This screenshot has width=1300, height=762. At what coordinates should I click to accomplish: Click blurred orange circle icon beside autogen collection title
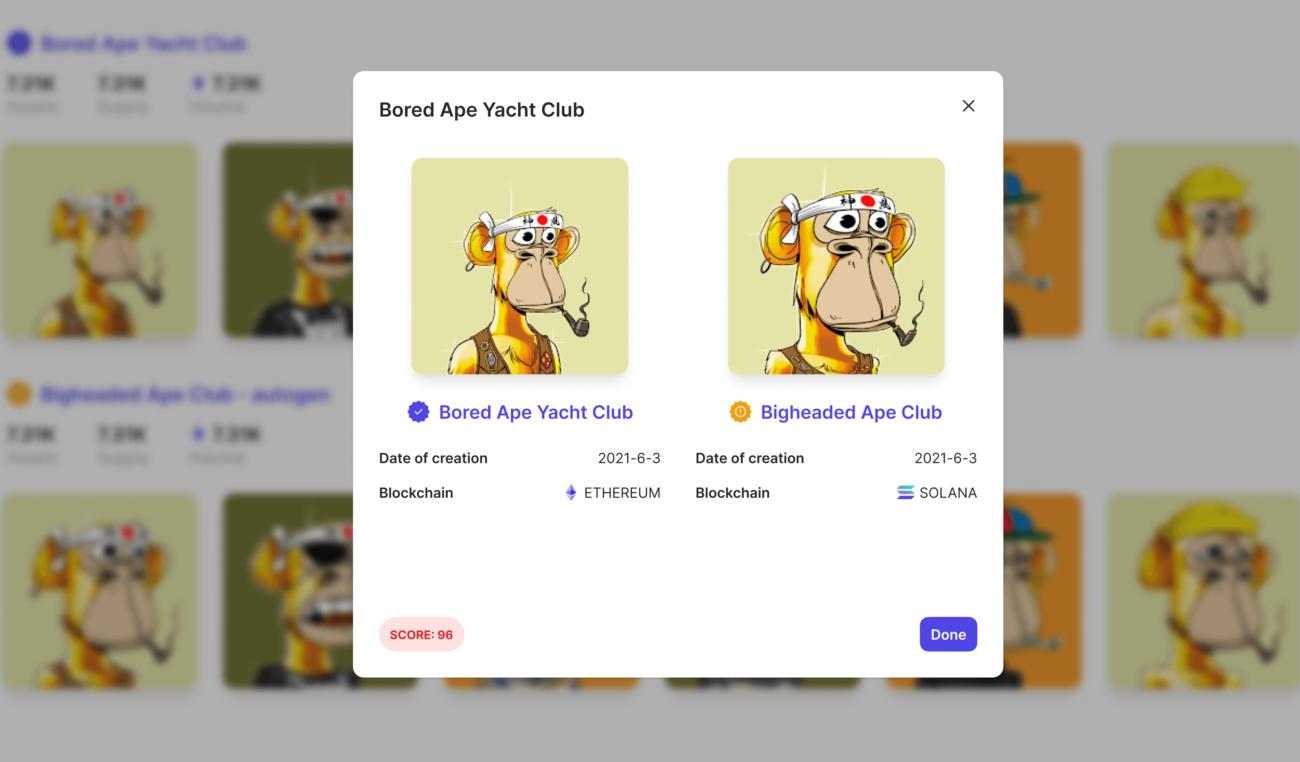tap(19, 394)
